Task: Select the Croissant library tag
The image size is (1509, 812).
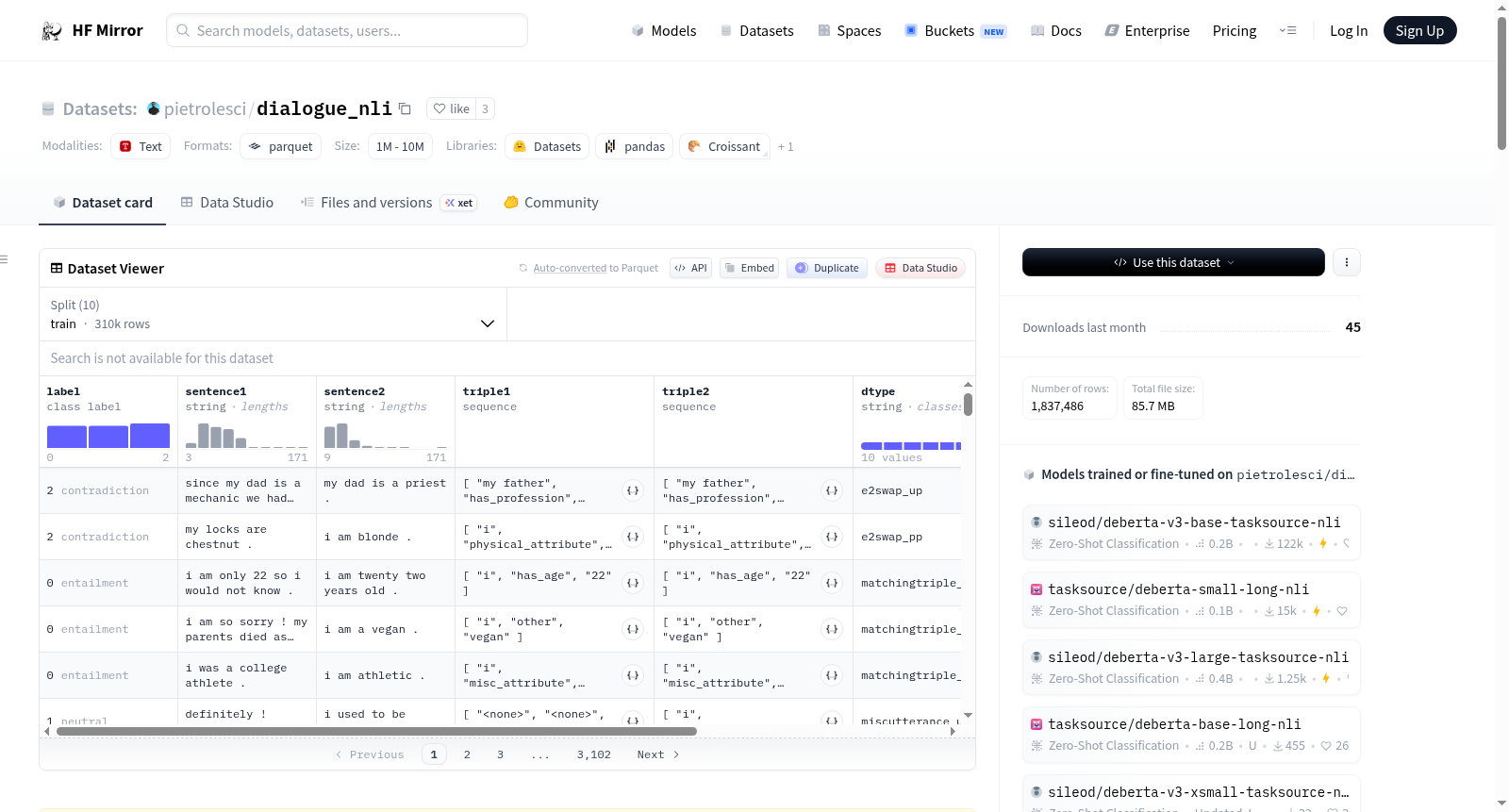Action: pyautogui.click(x=723, y=146)
